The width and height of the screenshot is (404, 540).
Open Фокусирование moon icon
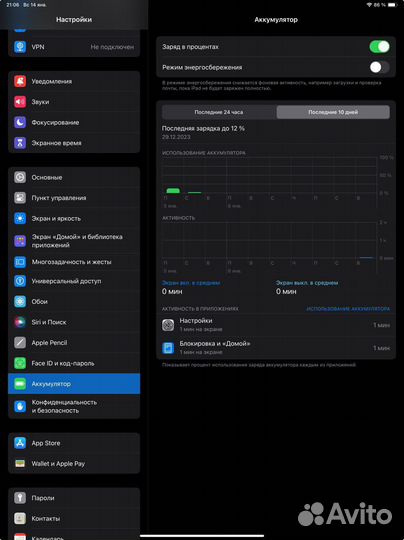pyautogui.click(x=20, y=122)
